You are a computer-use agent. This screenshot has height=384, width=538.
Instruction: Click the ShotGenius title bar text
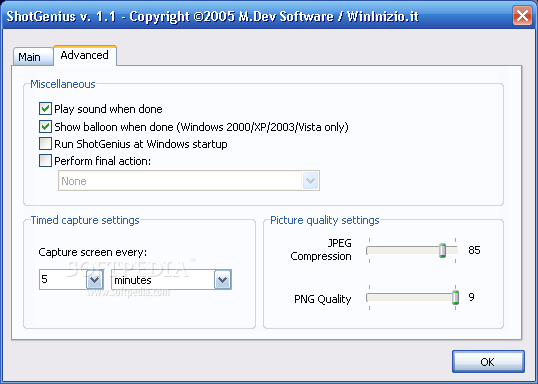[x=213, y=16]
